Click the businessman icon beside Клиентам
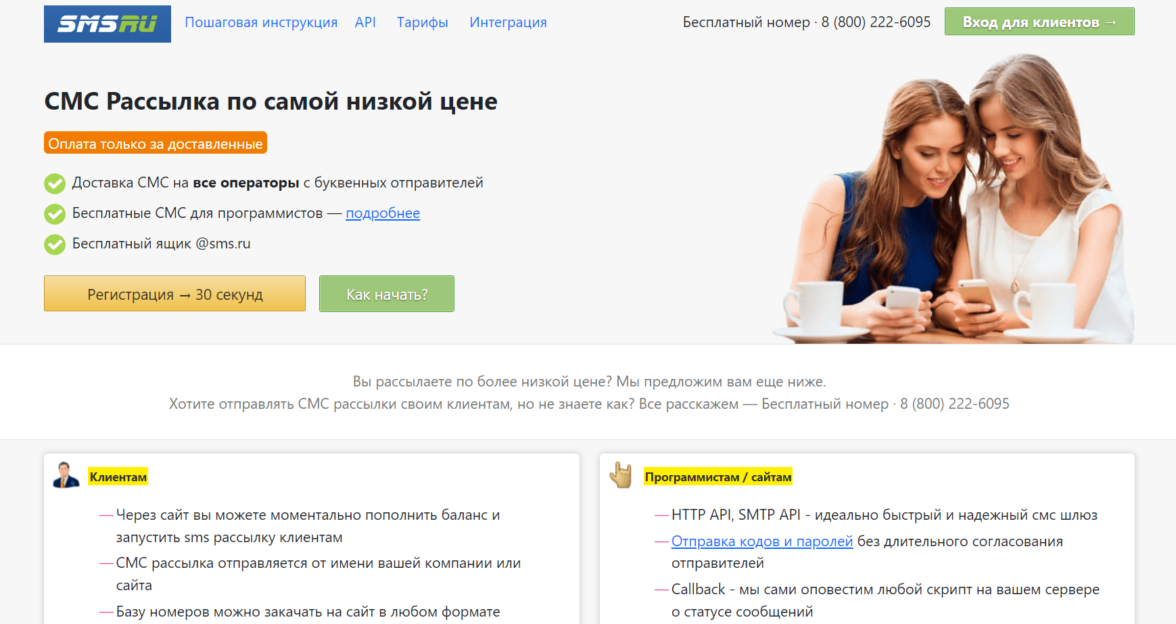The width and height of the screenshot is (1176, 624). click(66, 476)
